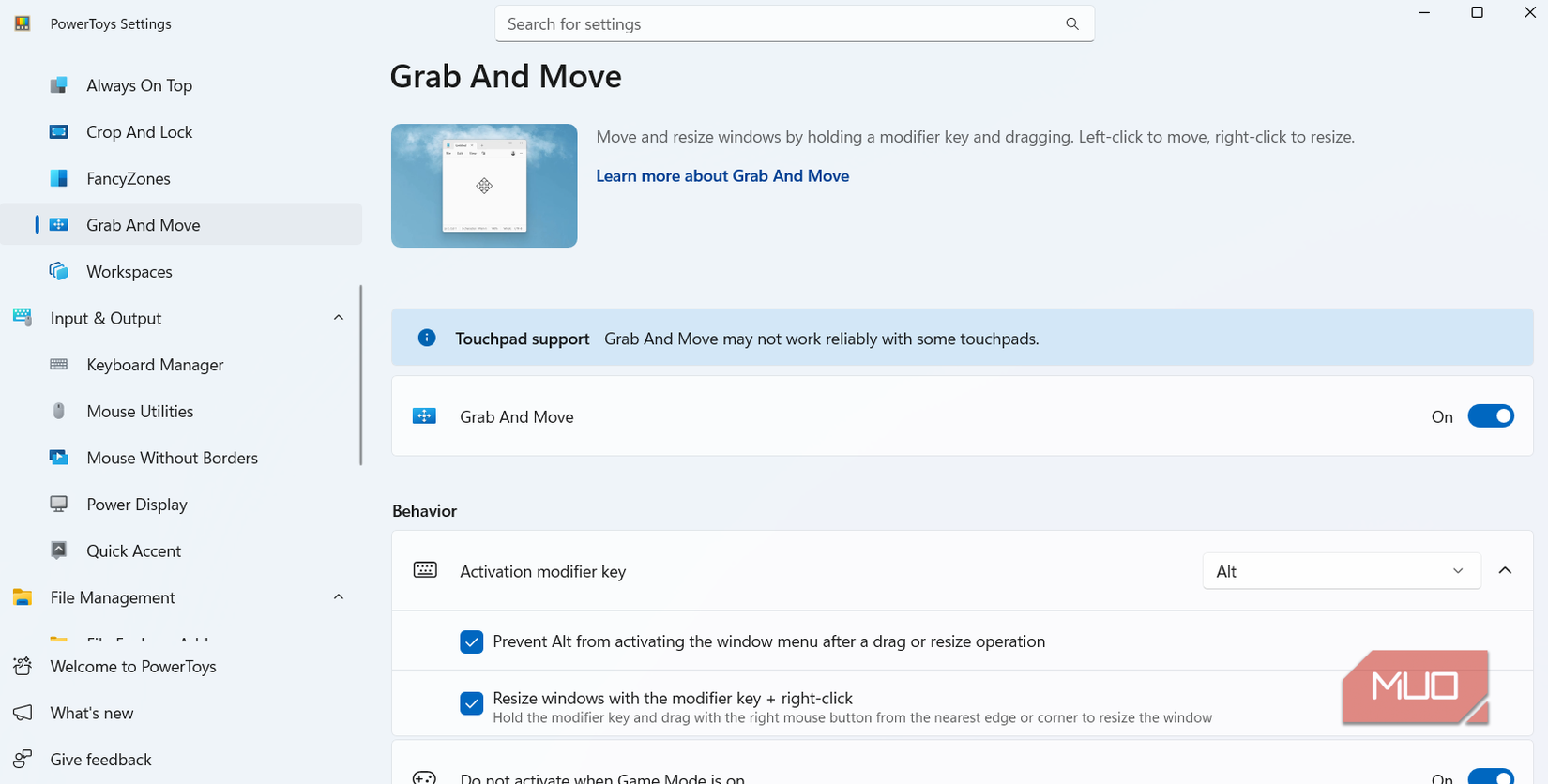Click the Workspaces sidebar icon
The image size is (1548, 784).
tap(58, 272)
